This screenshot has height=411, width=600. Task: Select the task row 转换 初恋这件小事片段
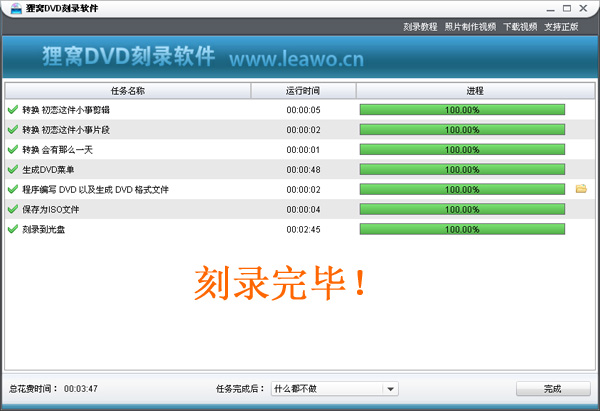300,130
